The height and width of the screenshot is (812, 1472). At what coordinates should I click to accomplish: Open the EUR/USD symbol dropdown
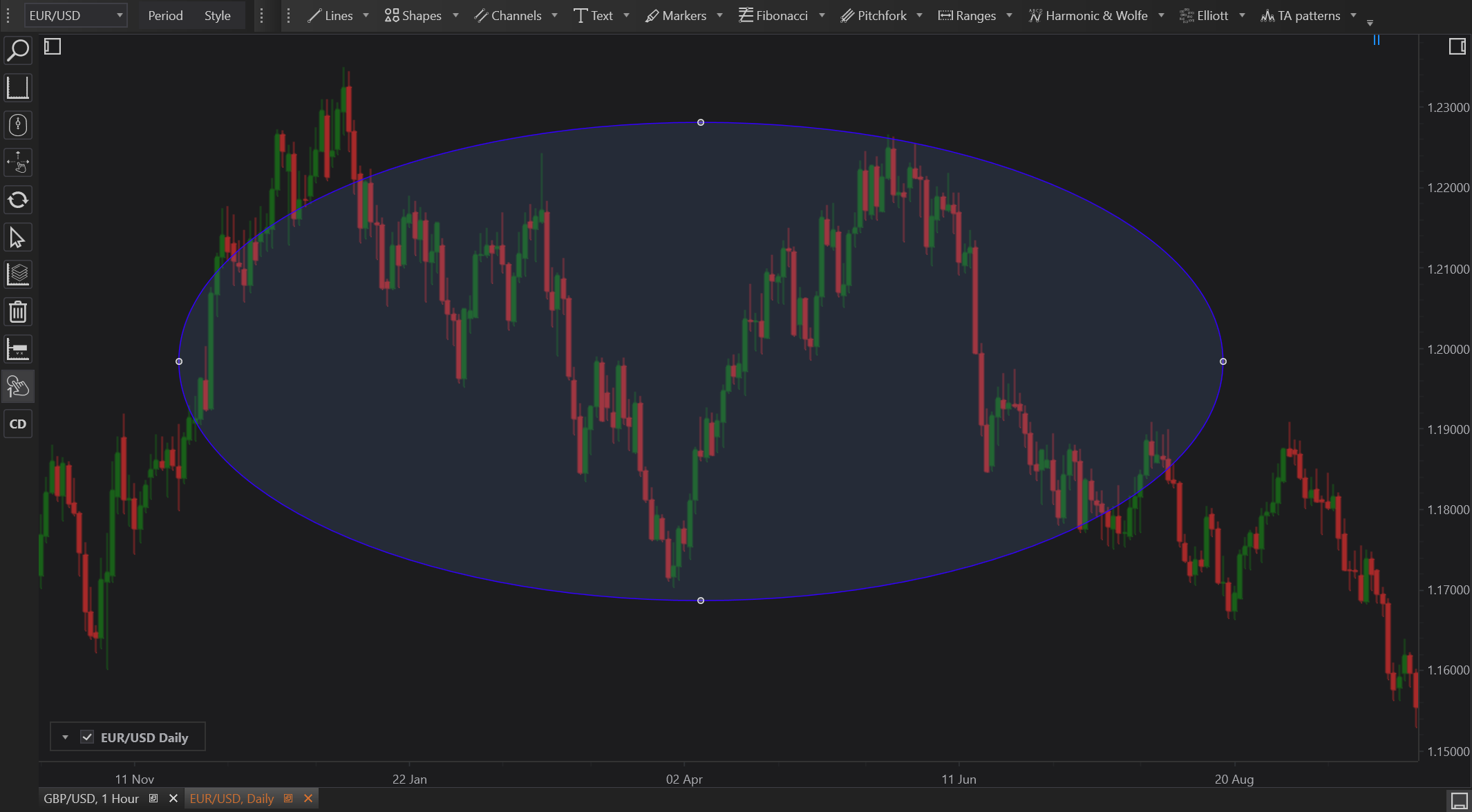coord(76,15)
